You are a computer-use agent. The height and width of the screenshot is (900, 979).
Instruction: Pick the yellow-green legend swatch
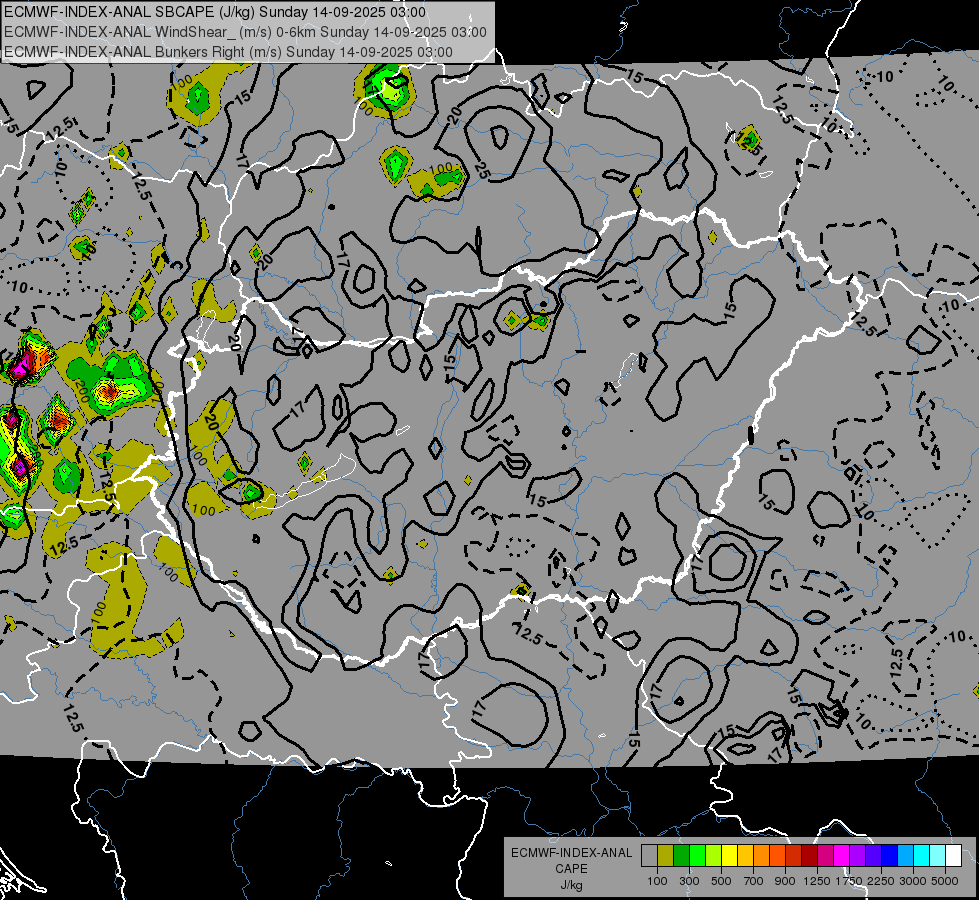713,856
